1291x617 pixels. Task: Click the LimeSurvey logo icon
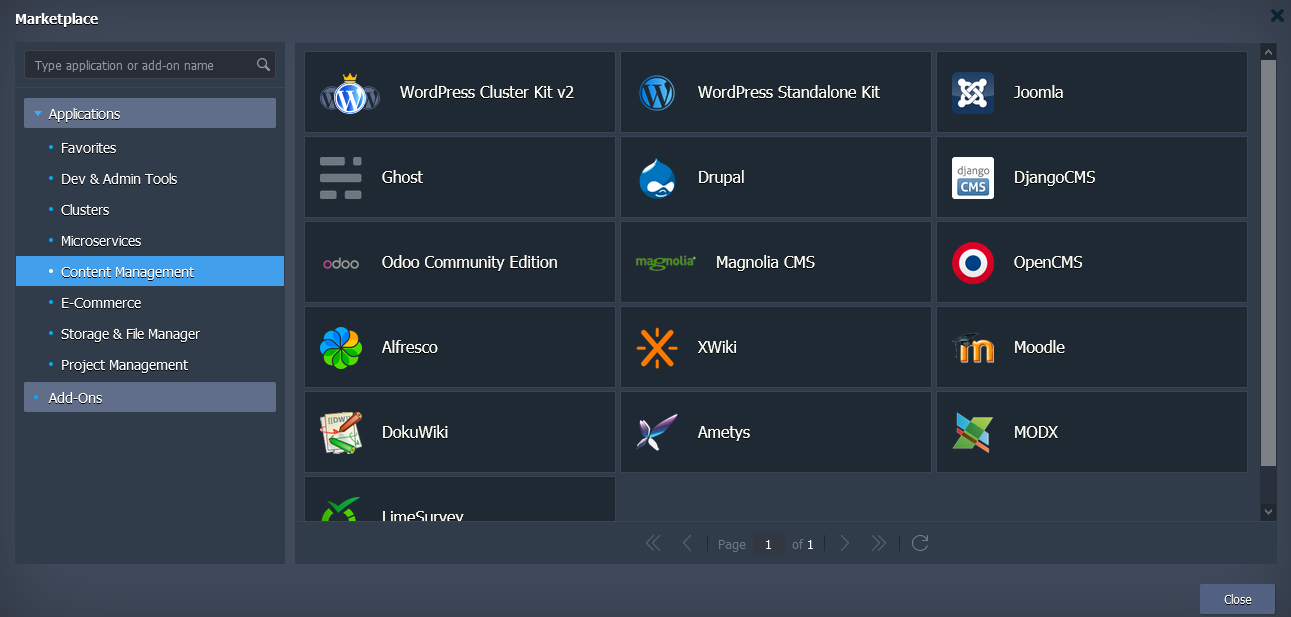coord(341,509)
